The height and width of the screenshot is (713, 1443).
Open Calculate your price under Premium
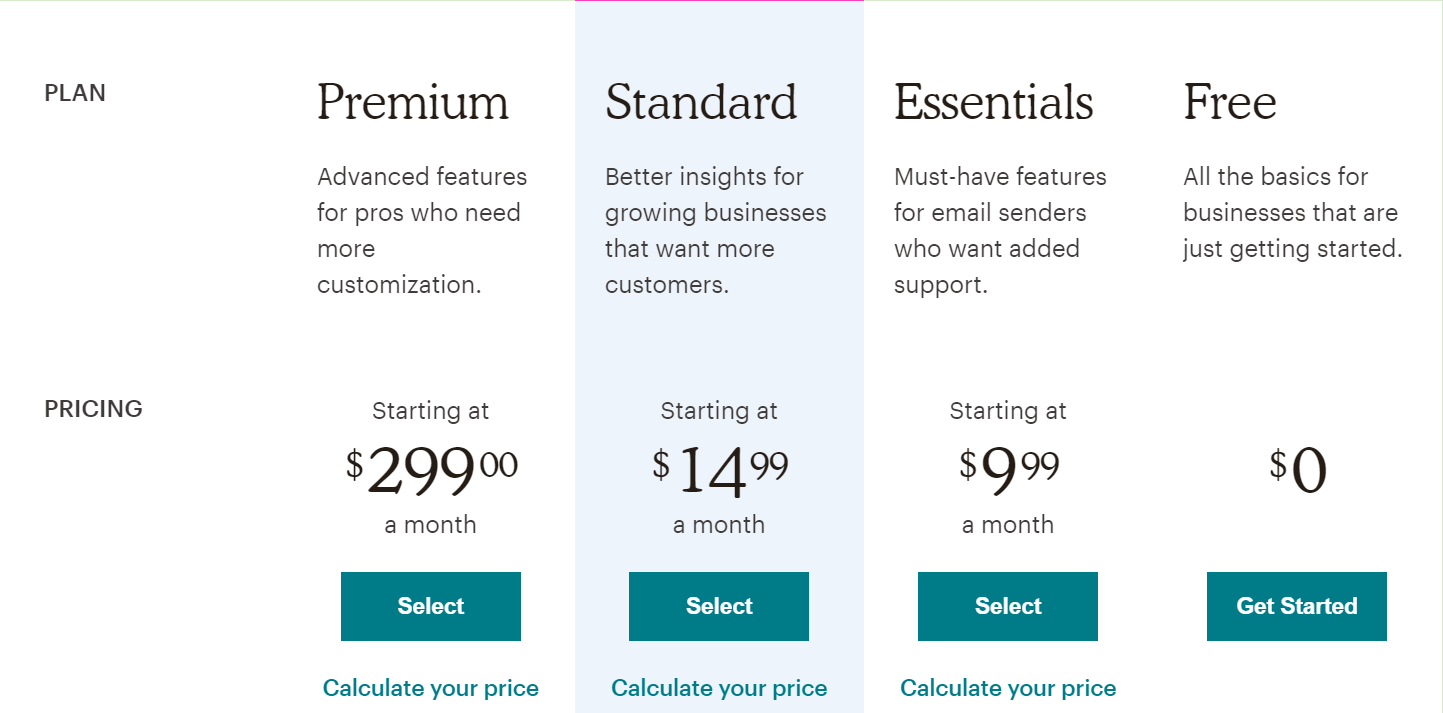[x=430, y=688]
